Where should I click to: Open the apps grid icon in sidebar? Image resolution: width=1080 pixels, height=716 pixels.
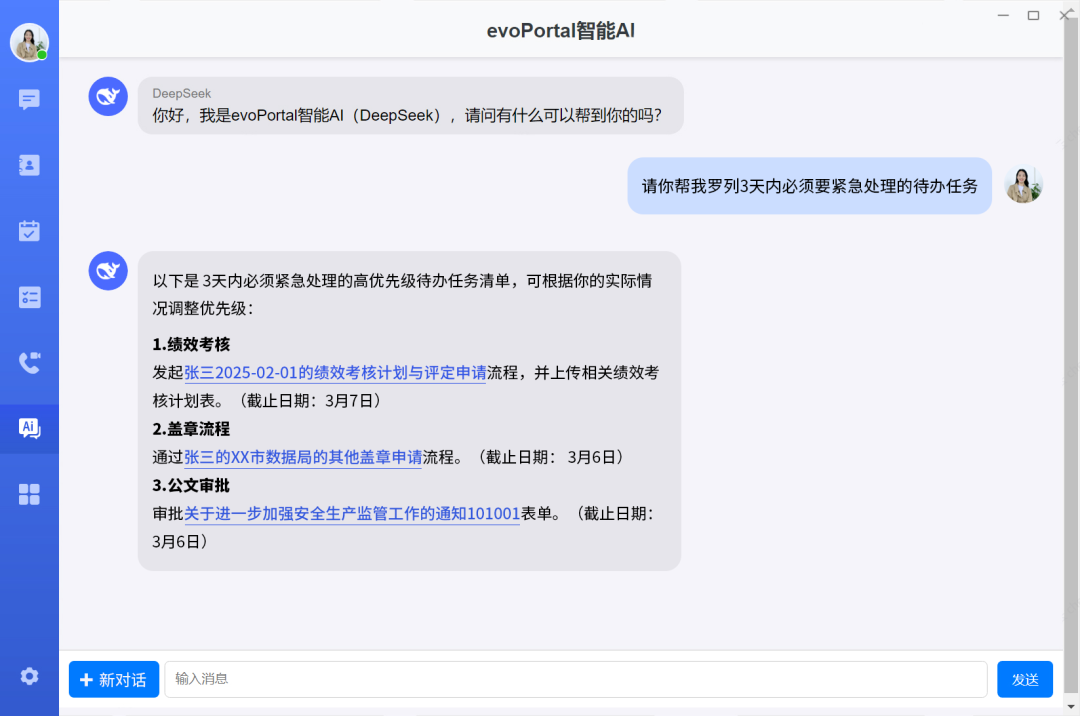point(29,494)
